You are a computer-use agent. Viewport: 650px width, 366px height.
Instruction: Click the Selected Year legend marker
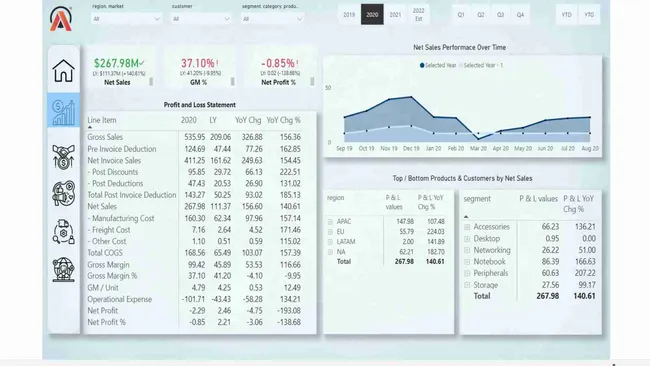422,65
